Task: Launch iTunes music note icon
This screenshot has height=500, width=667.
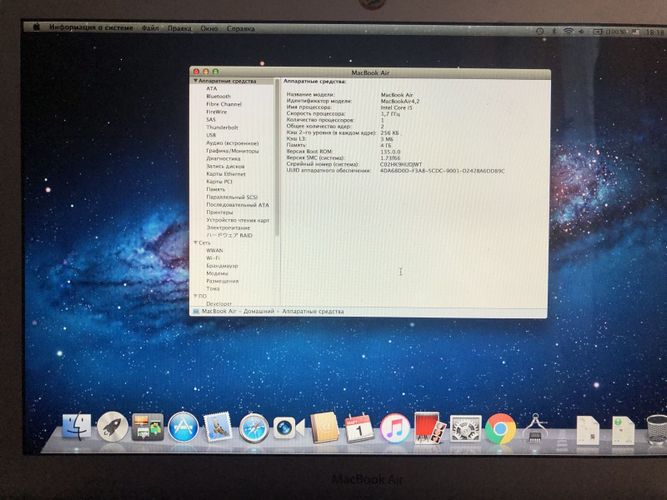Action: pyautogui.click(x=395, y=428)
